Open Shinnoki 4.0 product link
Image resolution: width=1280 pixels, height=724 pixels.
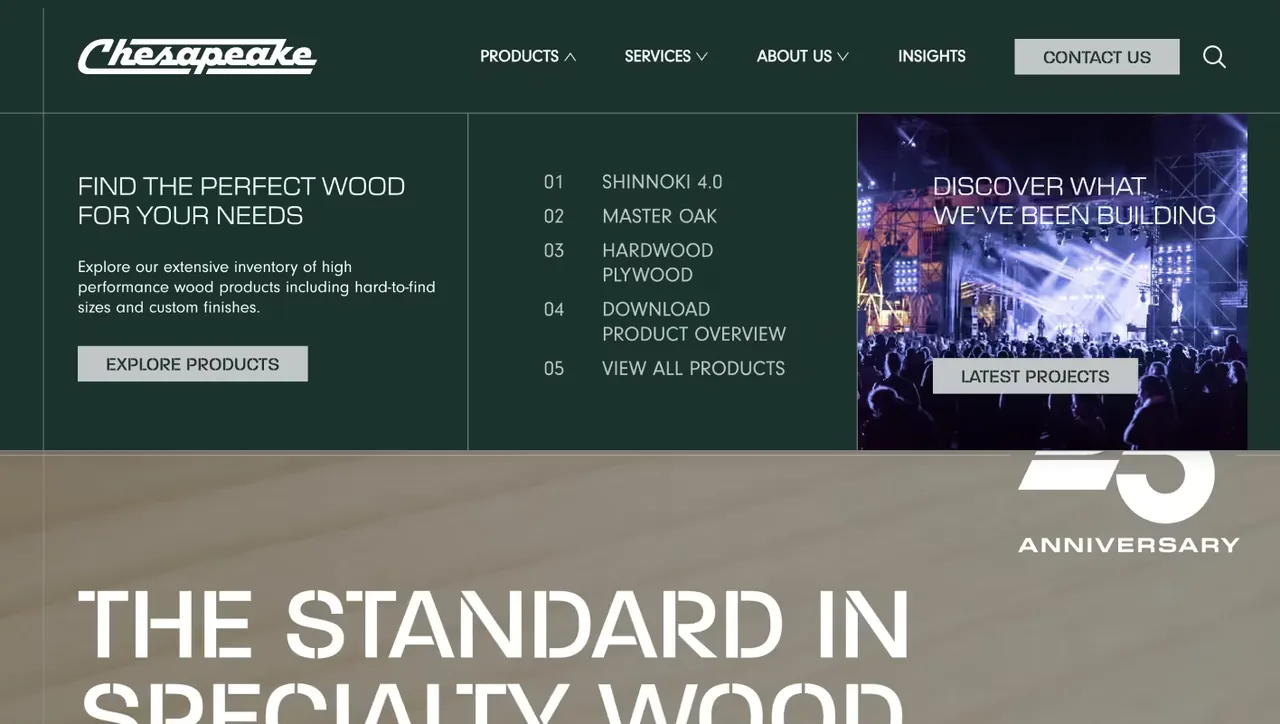[662, 182]
